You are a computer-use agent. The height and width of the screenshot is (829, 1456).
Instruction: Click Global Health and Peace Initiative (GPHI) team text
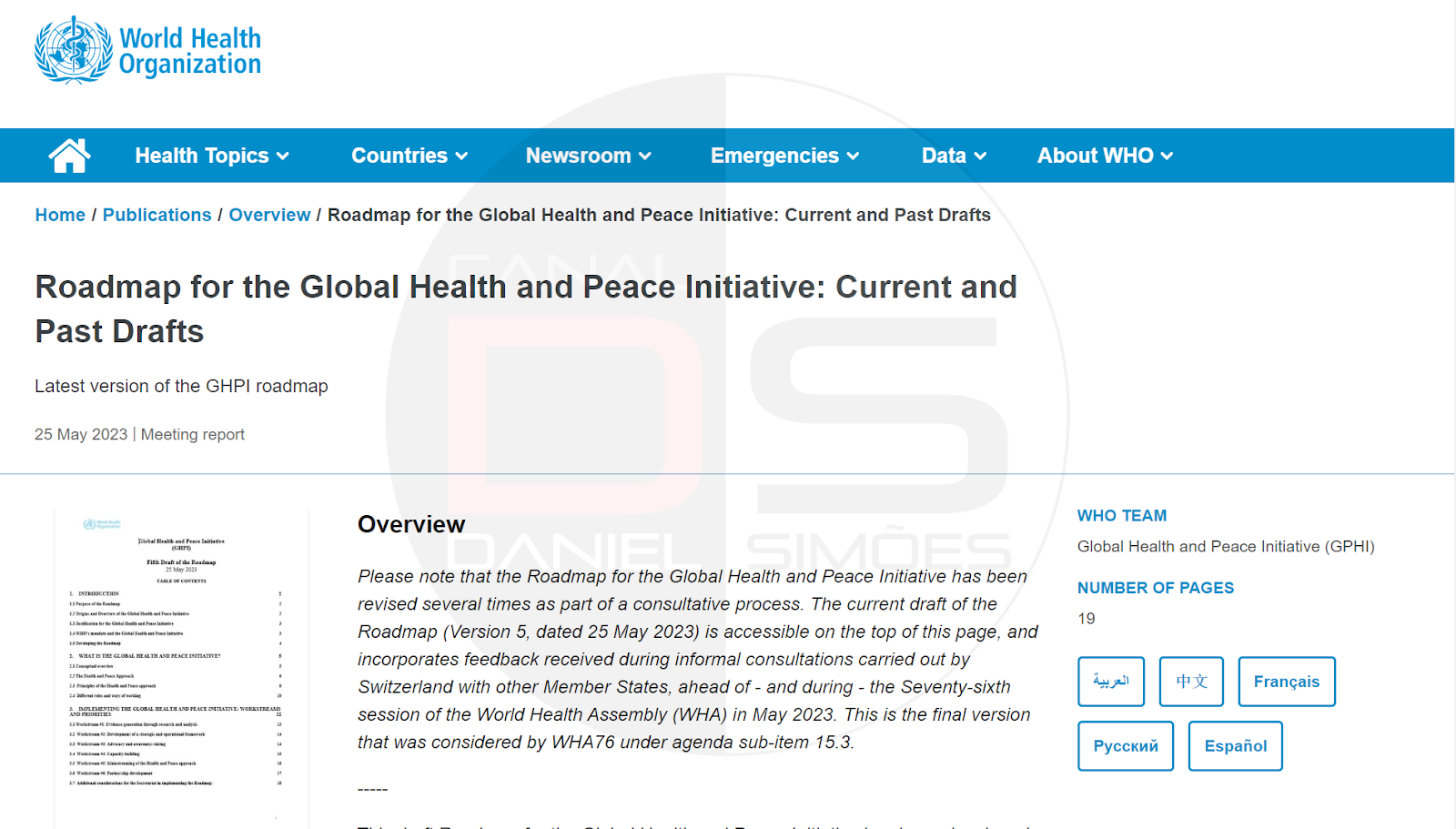pyautogui.click(x=1226, y=547)
